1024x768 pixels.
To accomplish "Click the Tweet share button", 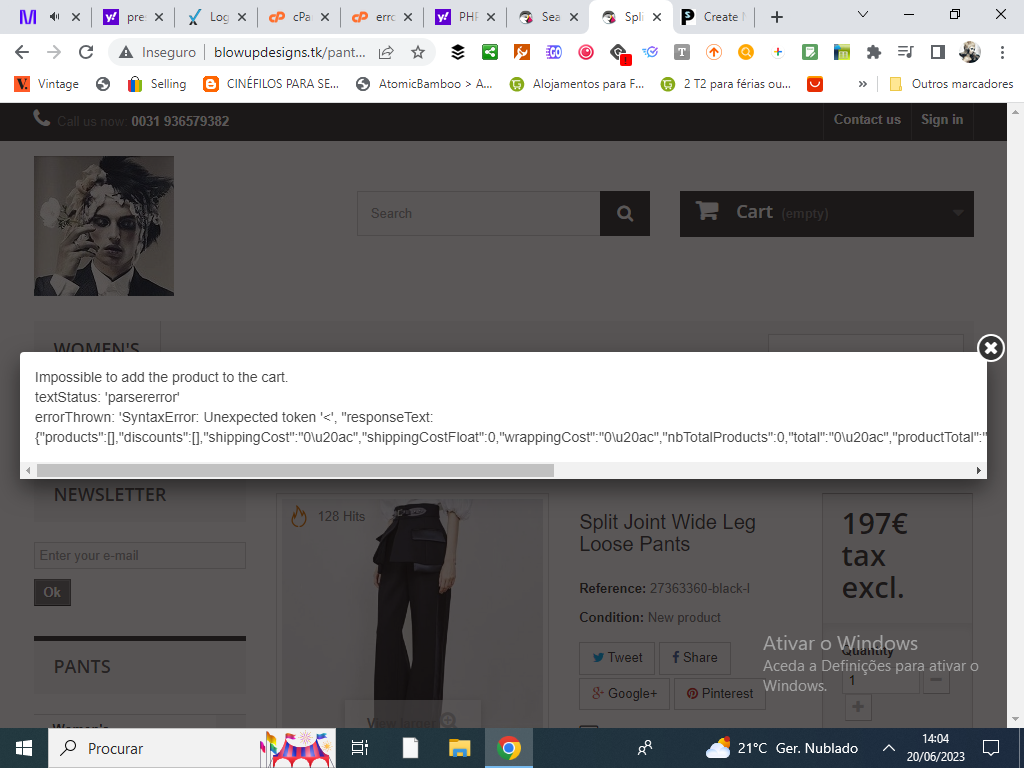I will (617, 658).
